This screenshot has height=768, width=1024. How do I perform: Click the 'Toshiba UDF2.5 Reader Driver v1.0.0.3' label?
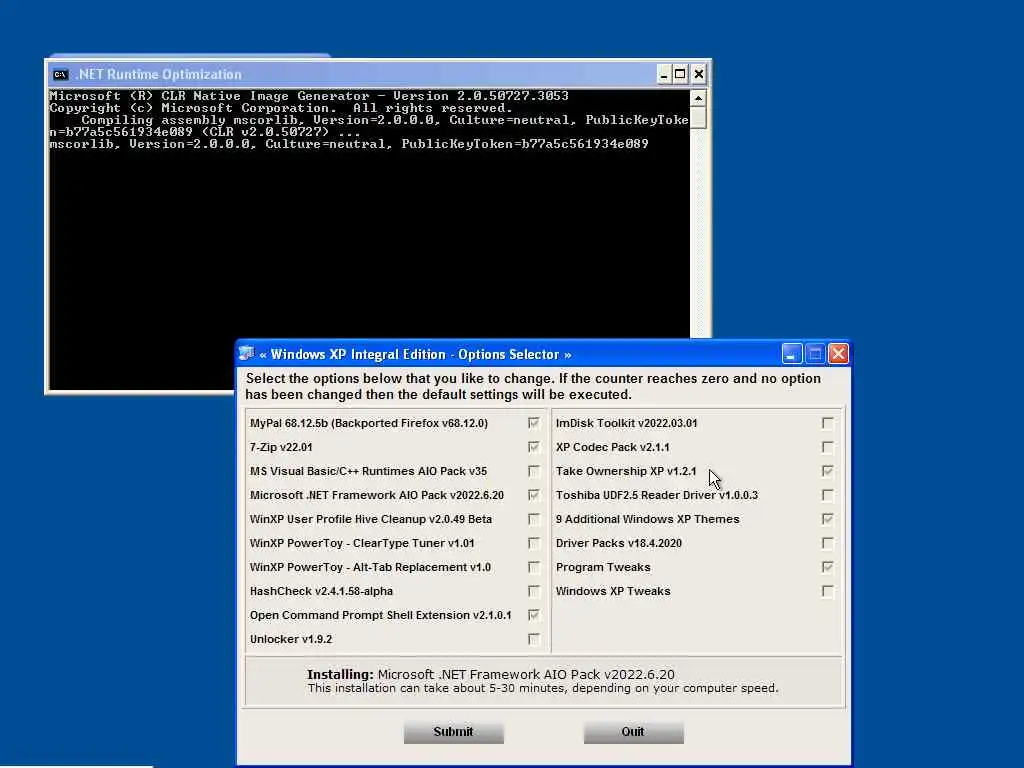(656, 495)
